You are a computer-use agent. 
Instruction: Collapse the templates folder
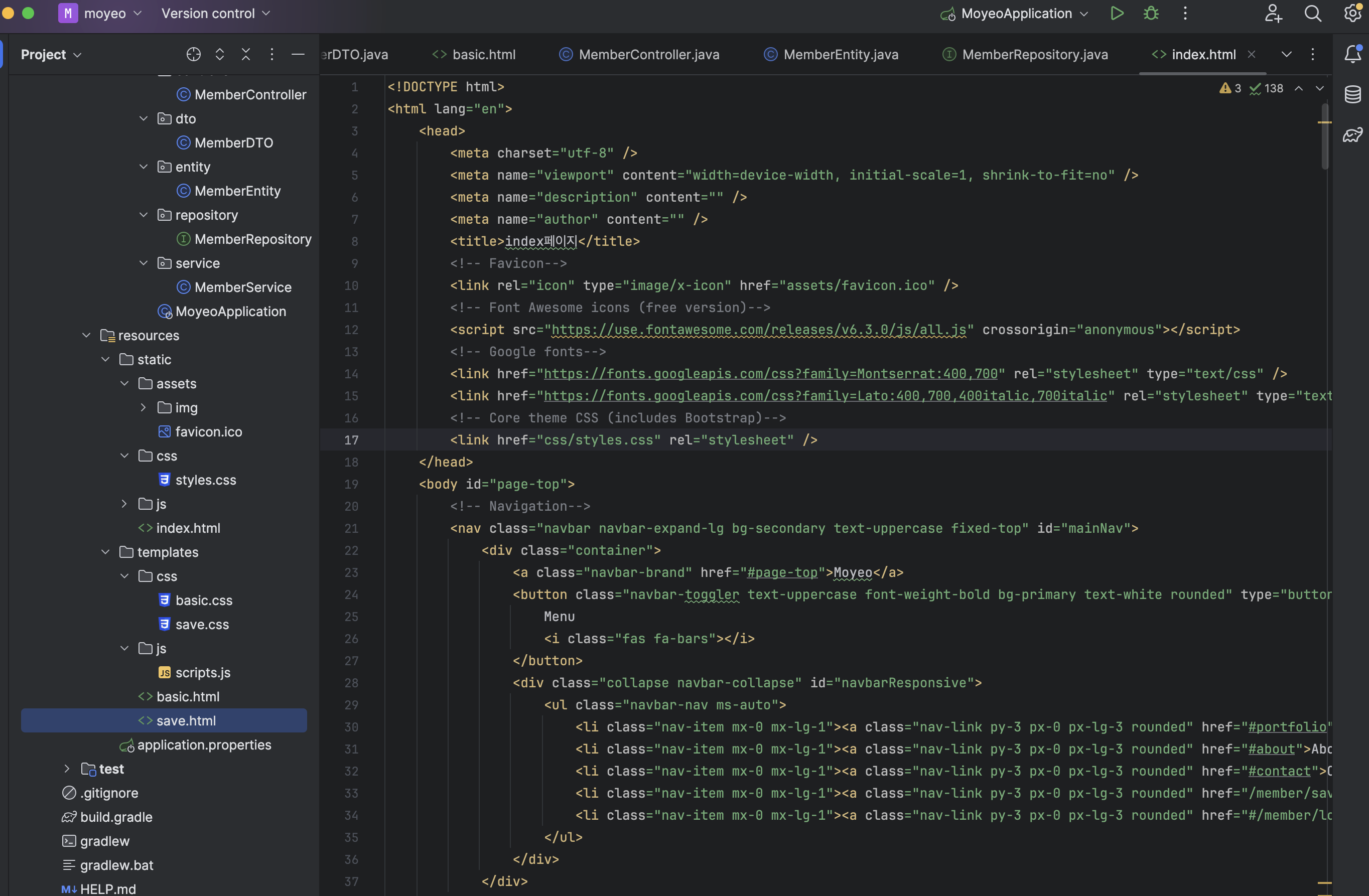105,552
